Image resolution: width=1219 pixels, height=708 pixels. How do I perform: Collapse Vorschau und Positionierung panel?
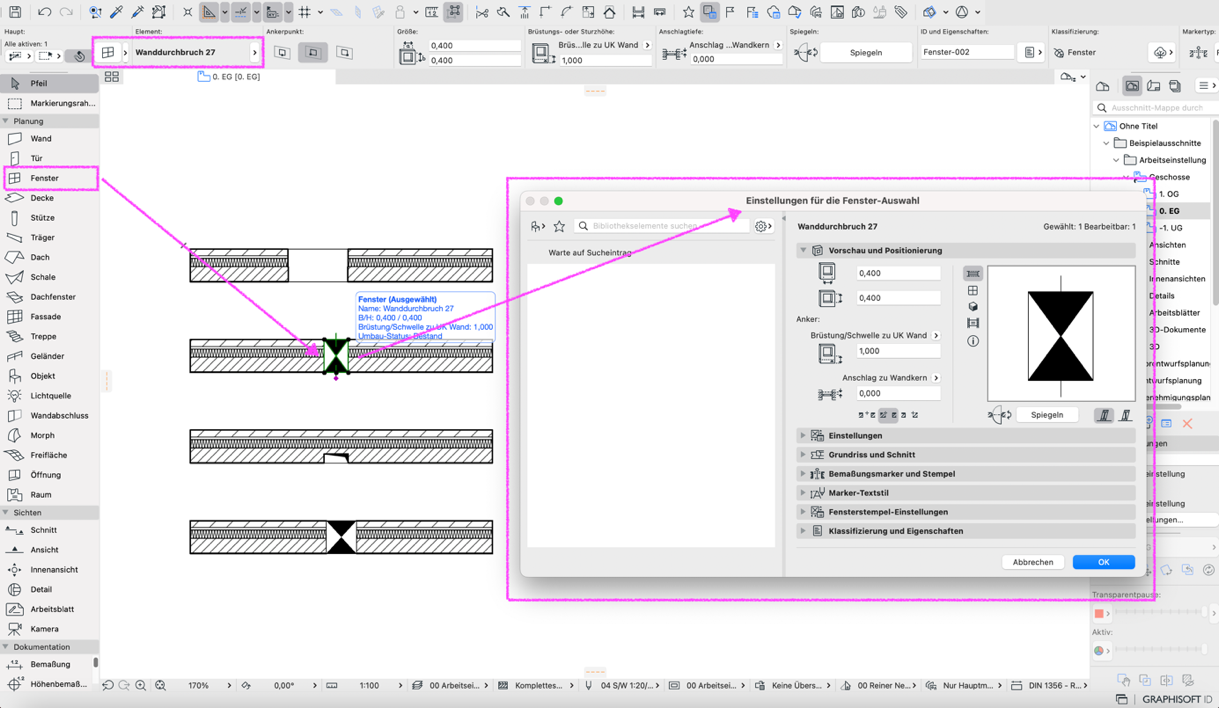click(803, 250)
